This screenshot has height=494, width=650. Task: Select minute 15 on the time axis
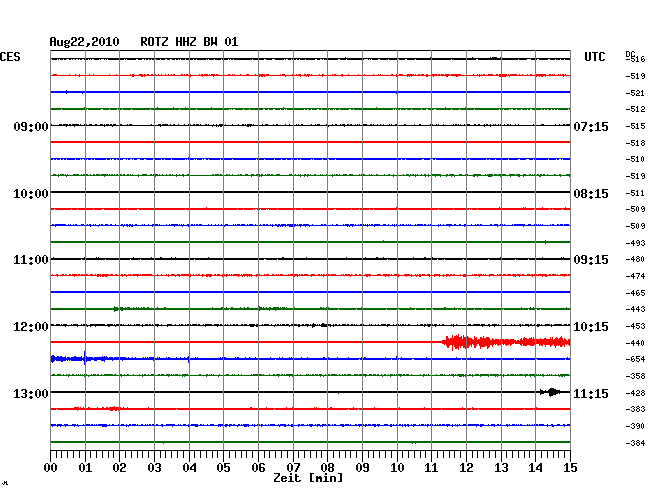[570, 468]
